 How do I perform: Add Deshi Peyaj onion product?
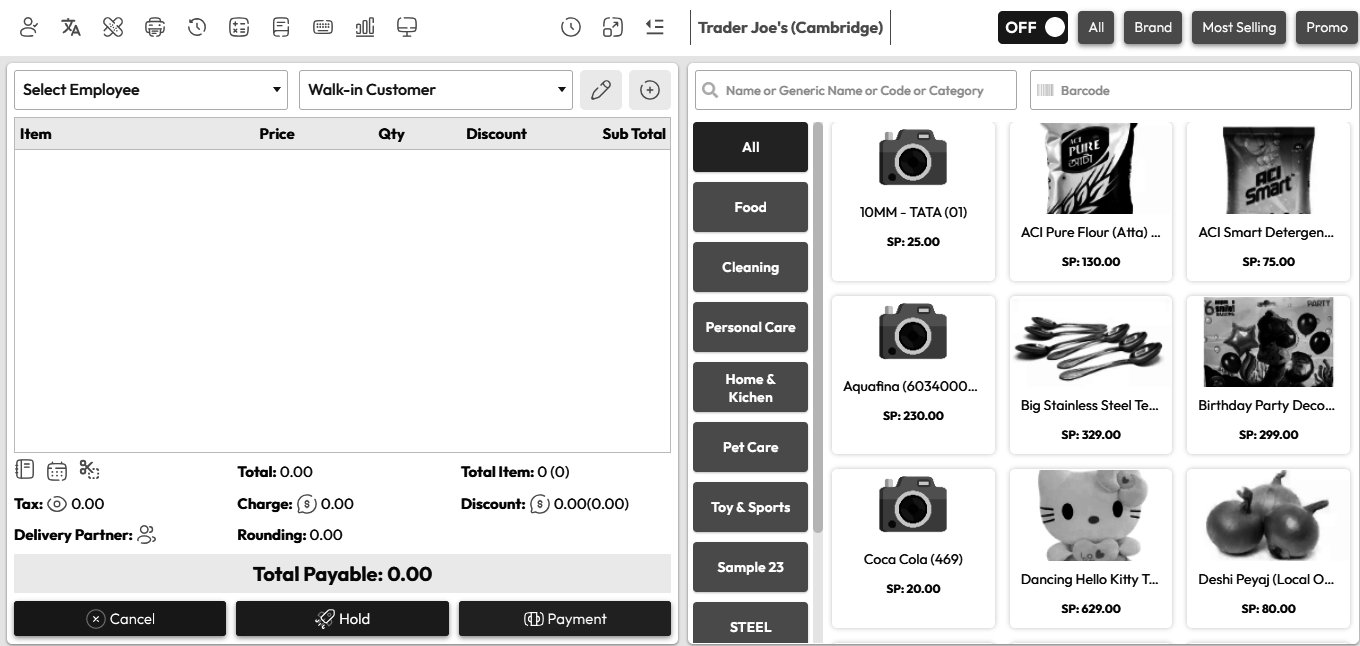pyautogui.click(x=1268, y=548)
